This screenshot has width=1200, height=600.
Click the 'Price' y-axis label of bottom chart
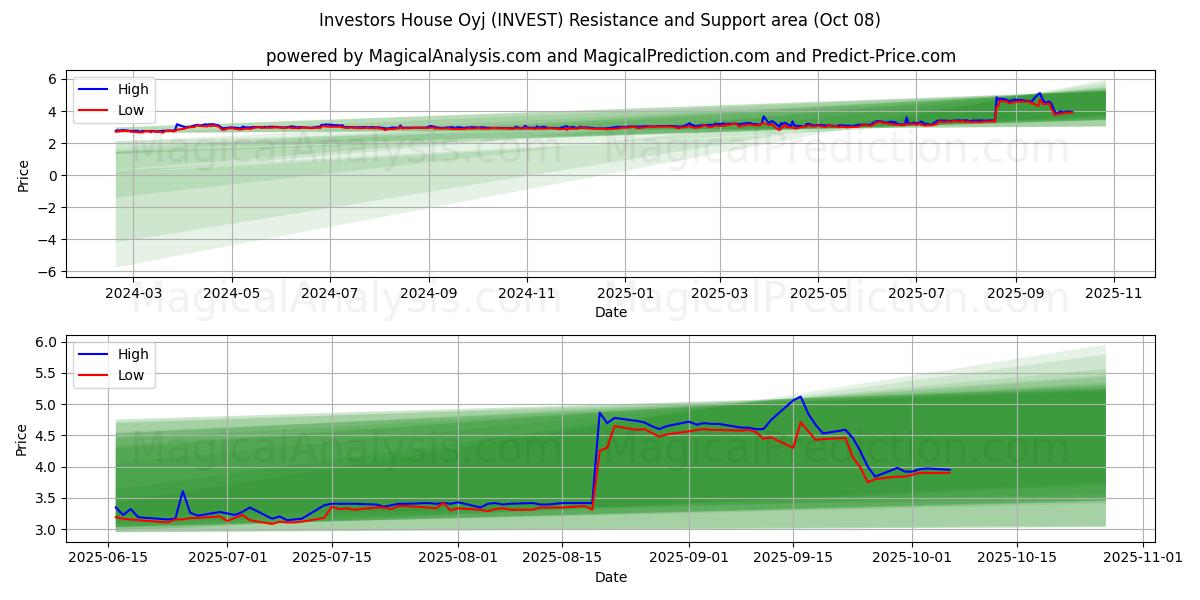point(23,440)
